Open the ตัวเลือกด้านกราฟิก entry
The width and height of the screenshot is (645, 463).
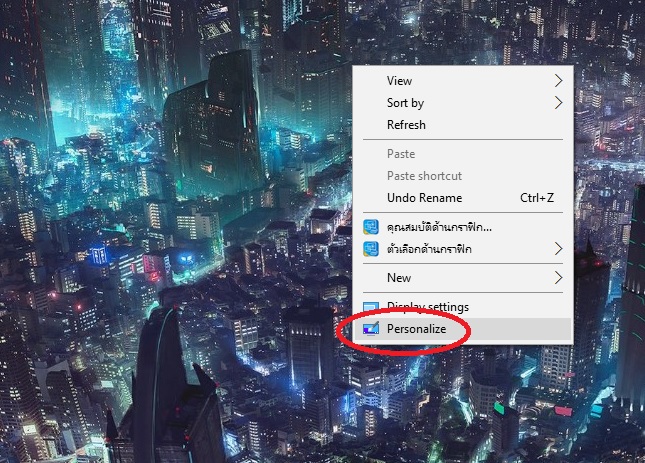(463, 249)
